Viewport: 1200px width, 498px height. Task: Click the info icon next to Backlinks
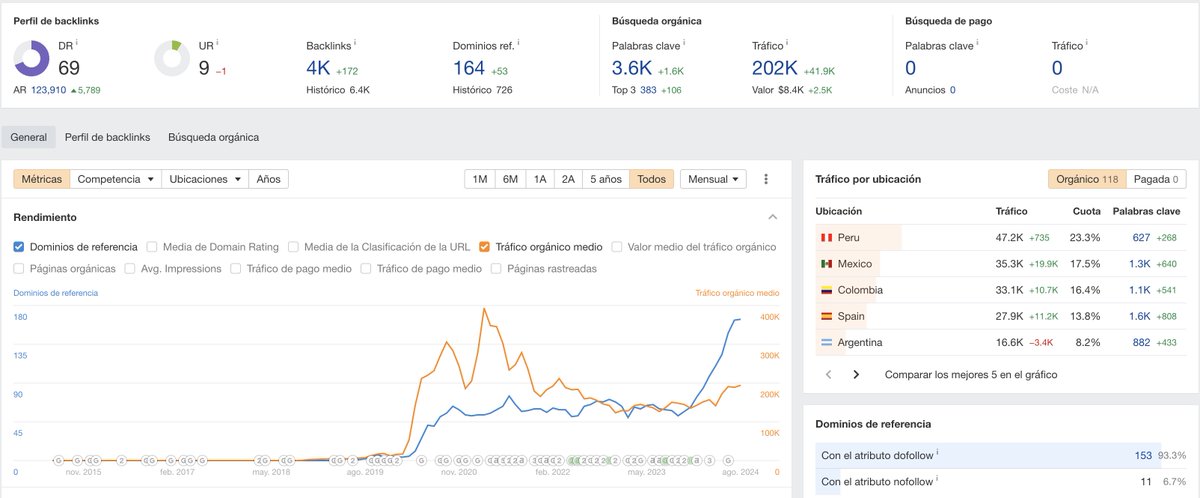(x=355, y=43)
